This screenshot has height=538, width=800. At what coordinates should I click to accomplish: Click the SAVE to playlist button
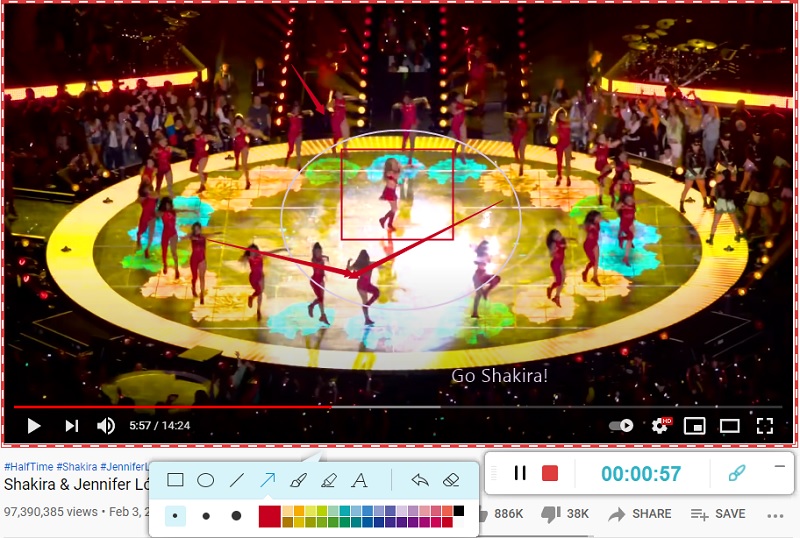[718, 514]
